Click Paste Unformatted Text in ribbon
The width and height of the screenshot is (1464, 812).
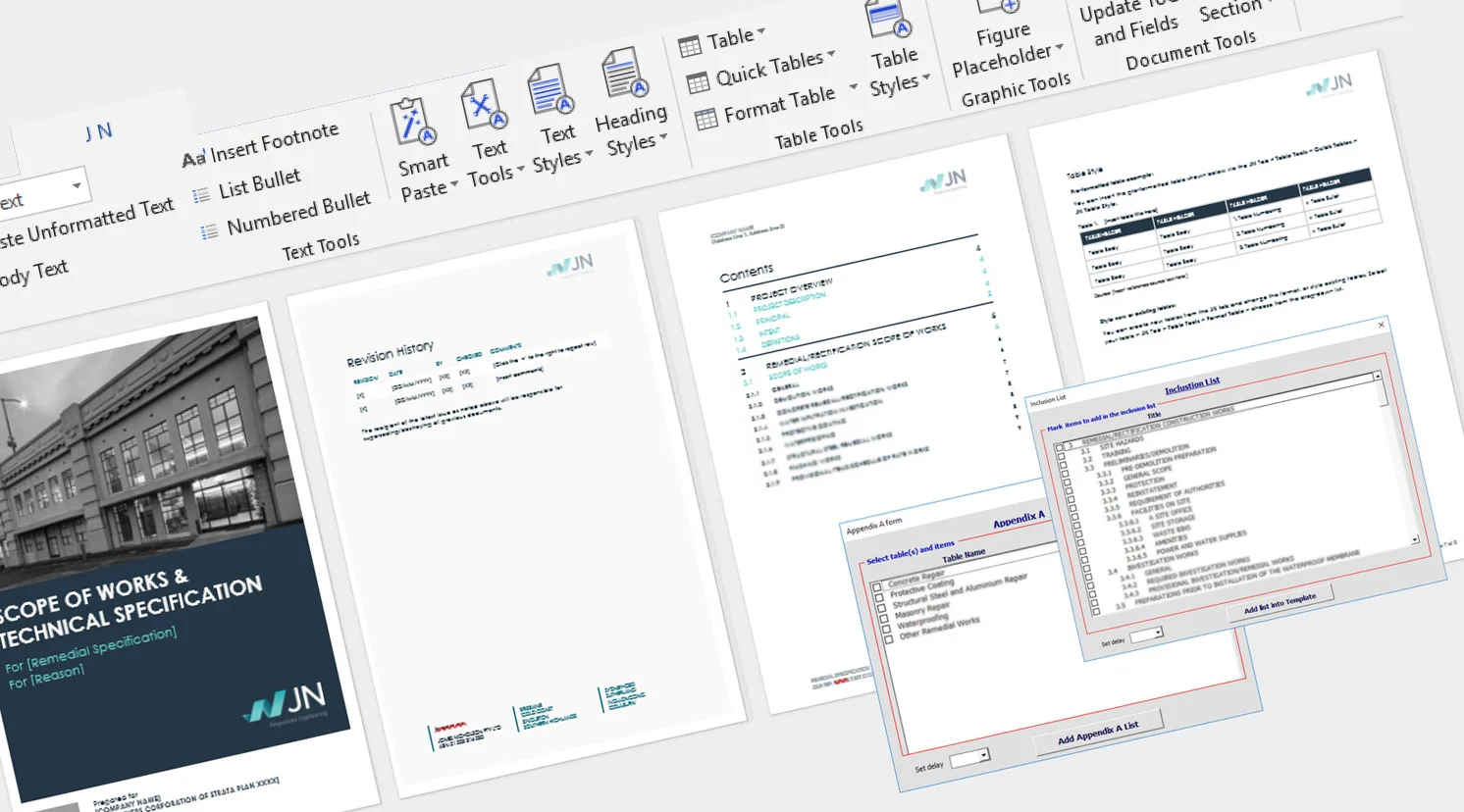pyautogui.click(x=86, y=225)
